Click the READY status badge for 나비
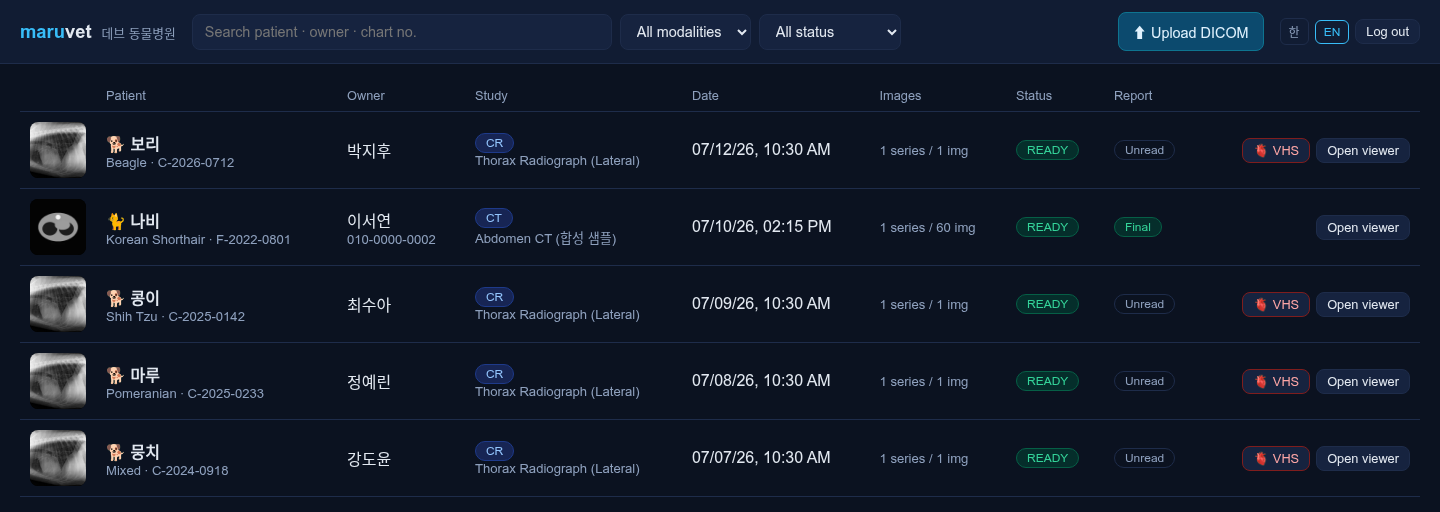The width and height of the screenshot is (1440, 512). pyautogui.click(x=1047, y=227)
